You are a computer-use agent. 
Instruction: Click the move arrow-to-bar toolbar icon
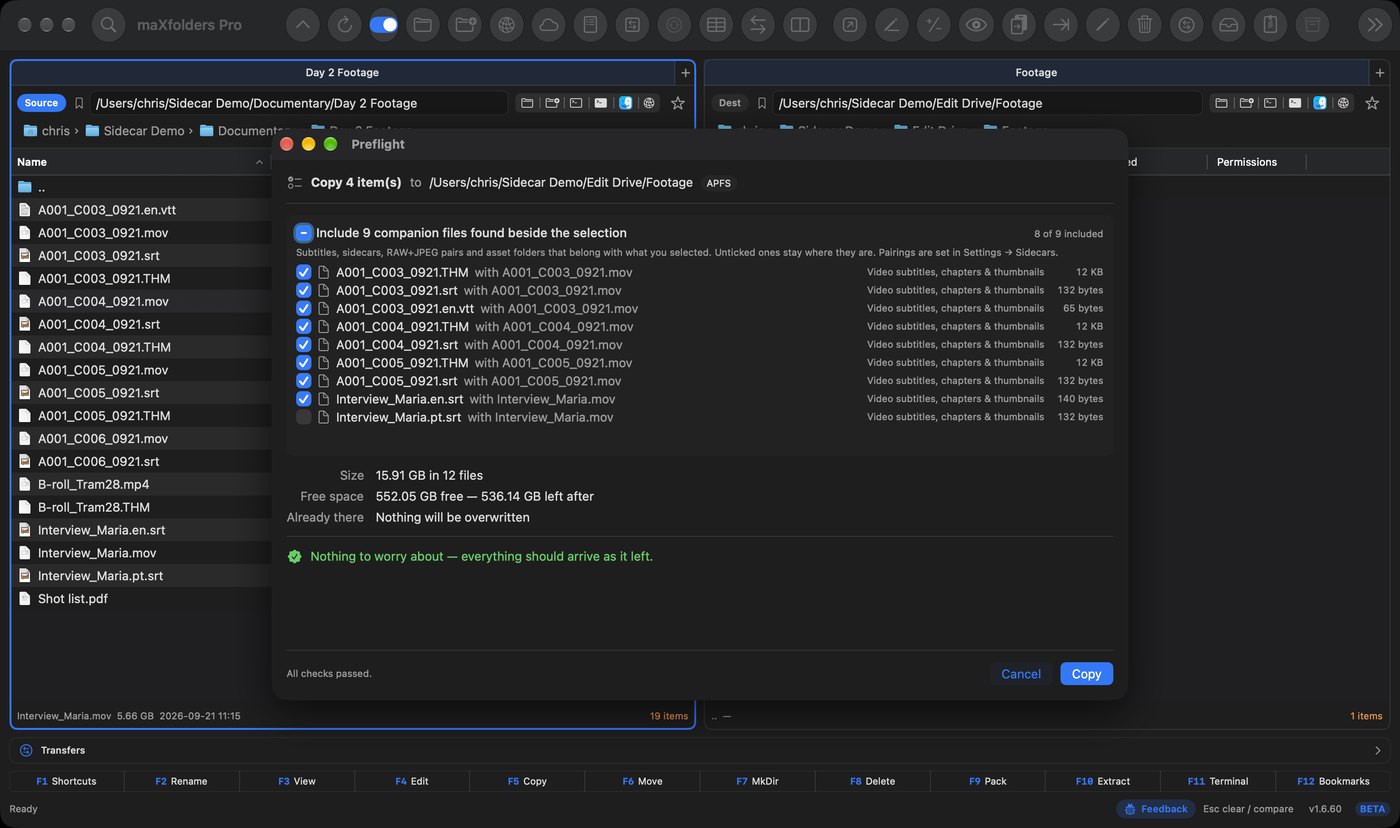1061,25
